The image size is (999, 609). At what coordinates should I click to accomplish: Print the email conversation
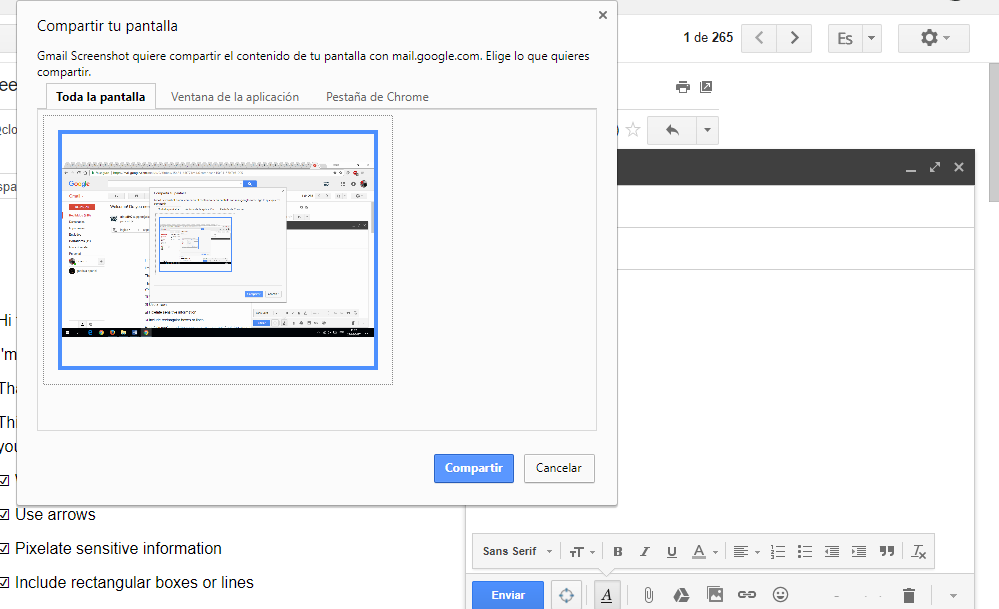[682, 87]
